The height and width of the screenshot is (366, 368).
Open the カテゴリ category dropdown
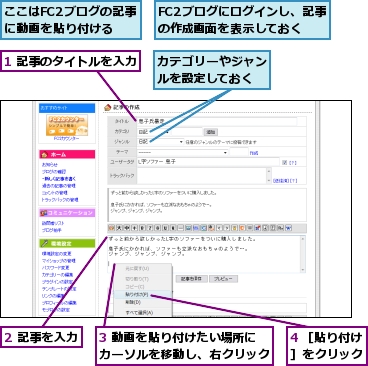153,132
